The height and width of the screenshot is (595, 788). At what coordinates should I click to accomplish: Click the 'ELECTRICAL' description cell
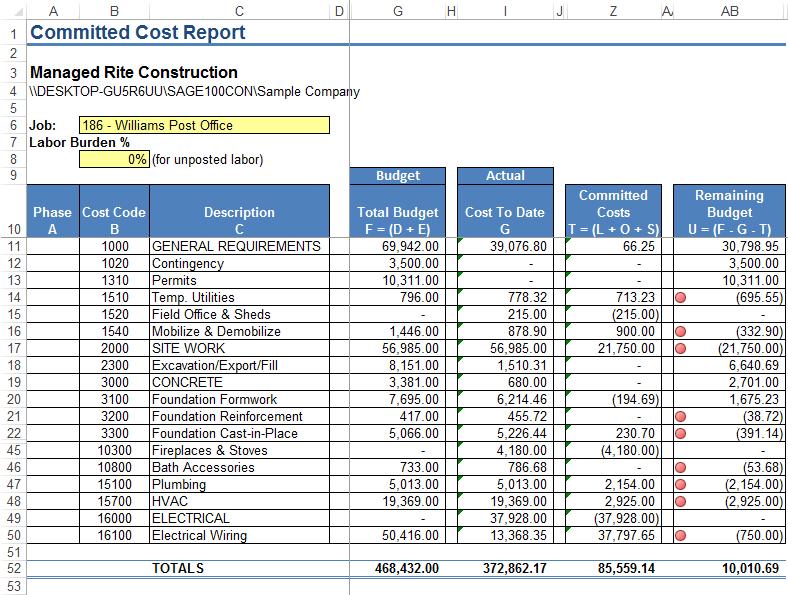point(239,518)
